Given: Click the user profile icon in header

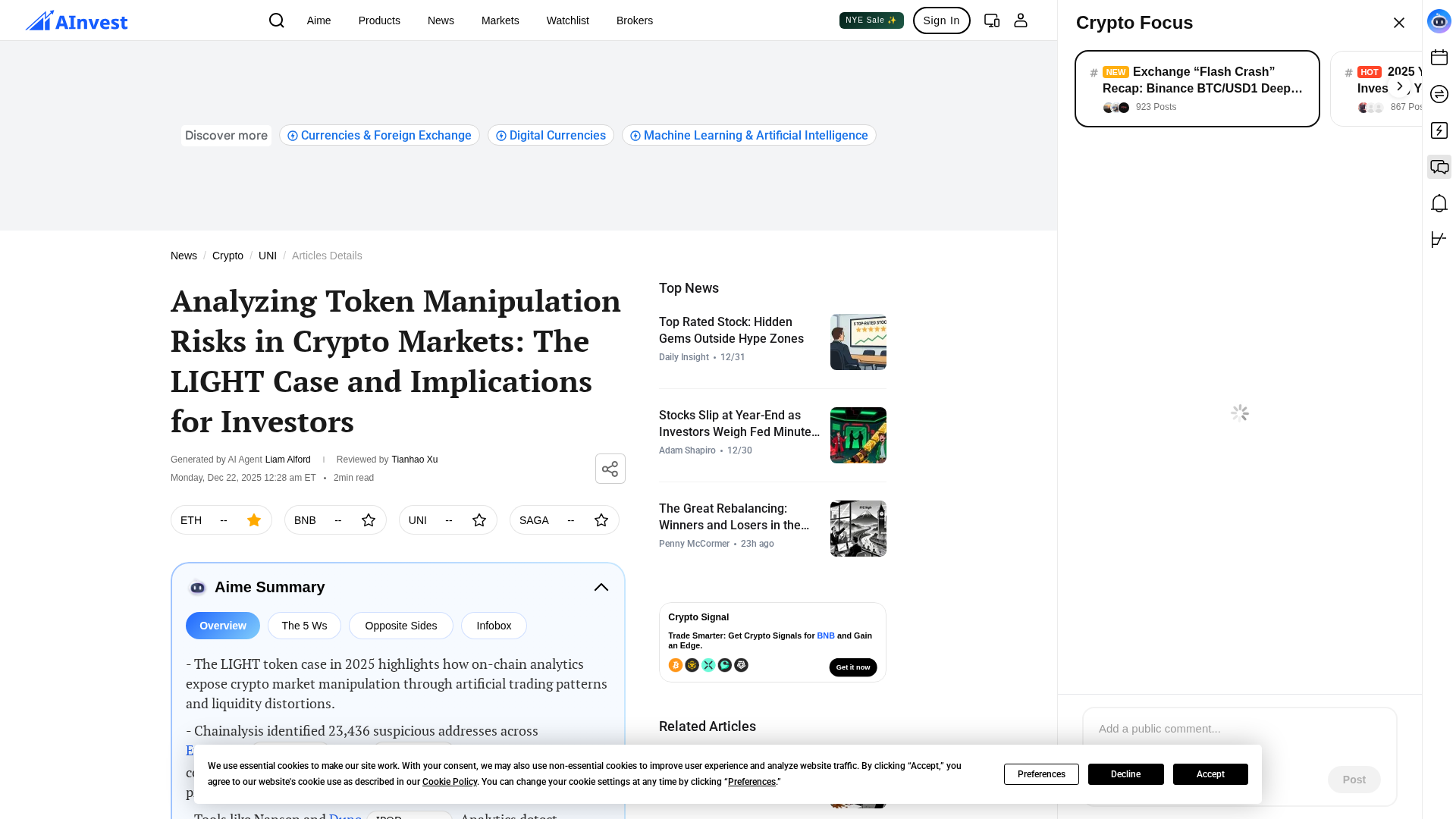Looking at the screenshot, I should pyautogui.click(x=1020, y=20).
